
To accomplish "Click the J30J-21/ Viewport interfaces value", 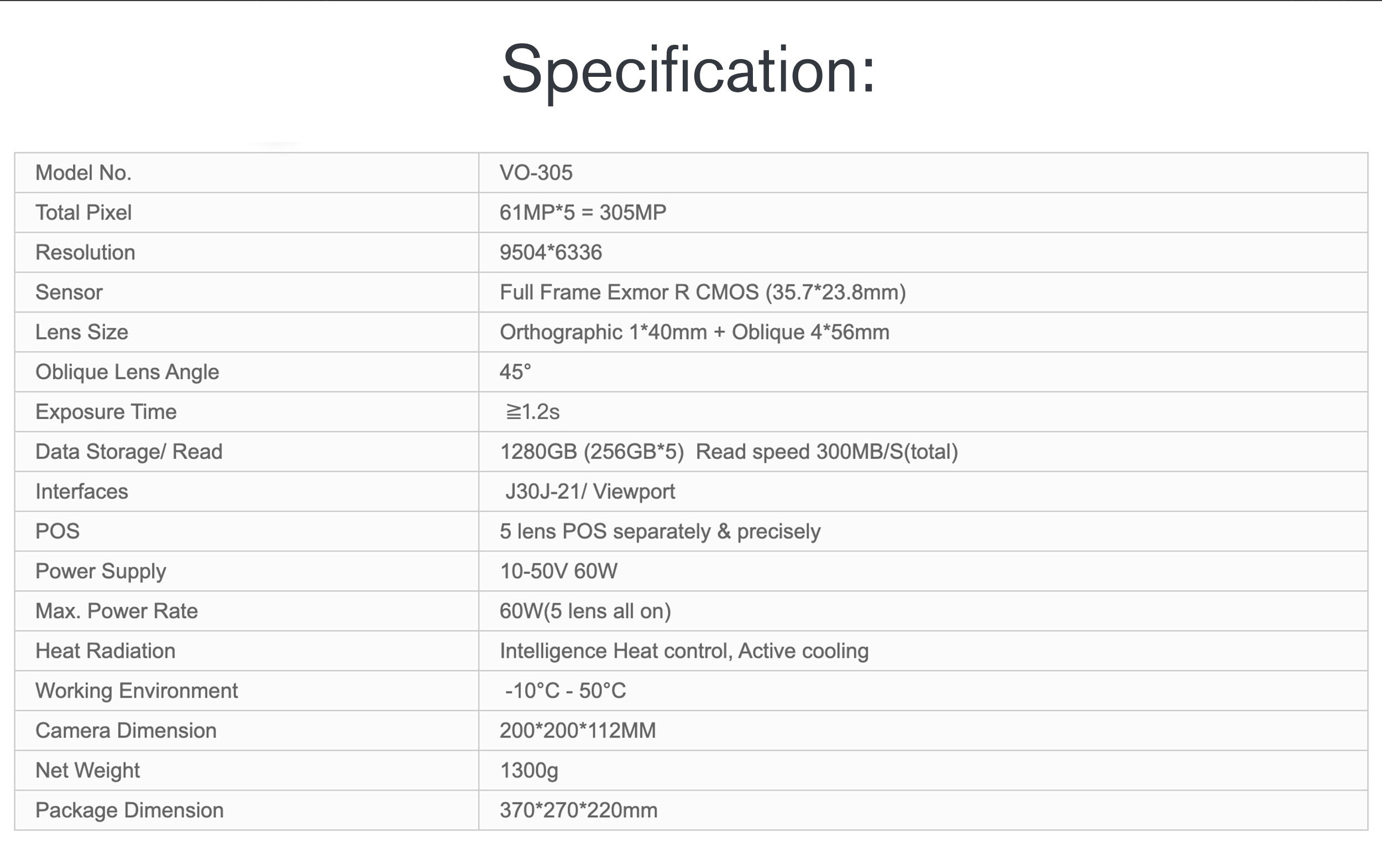I will [589, 491].
